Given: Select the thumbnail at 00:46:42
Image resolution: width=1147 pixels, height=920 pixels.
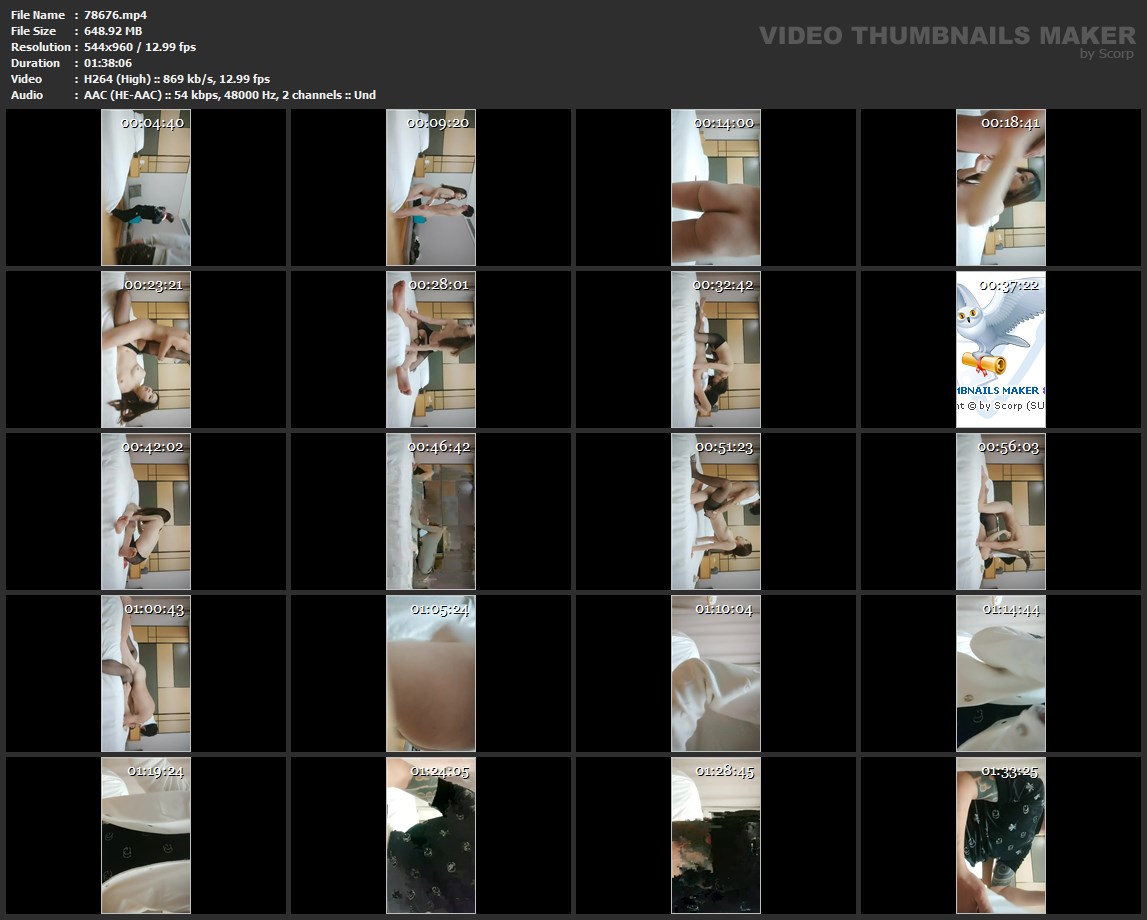Looking at the screenshot, I should coord(431,511).
